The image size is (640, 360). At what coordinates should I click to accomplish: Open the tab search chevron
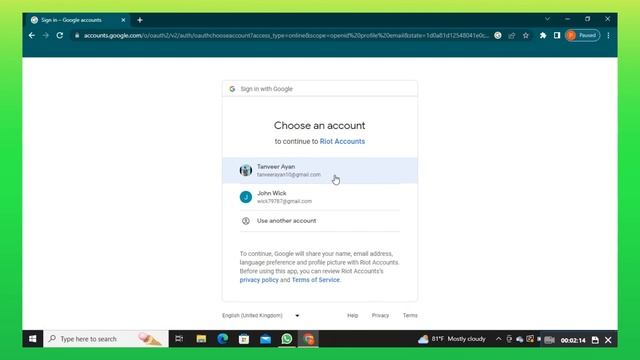[547, 19]
